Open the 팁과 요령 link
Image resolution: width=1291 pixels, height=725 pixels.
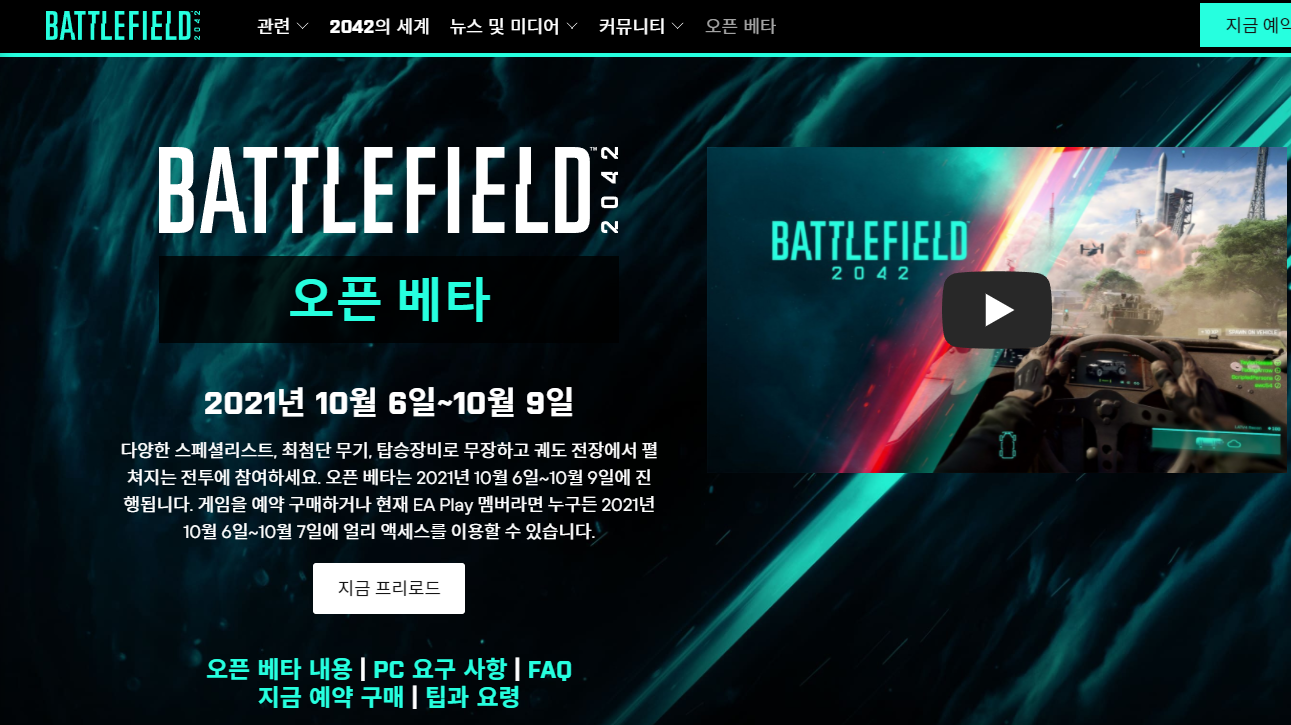473,697
